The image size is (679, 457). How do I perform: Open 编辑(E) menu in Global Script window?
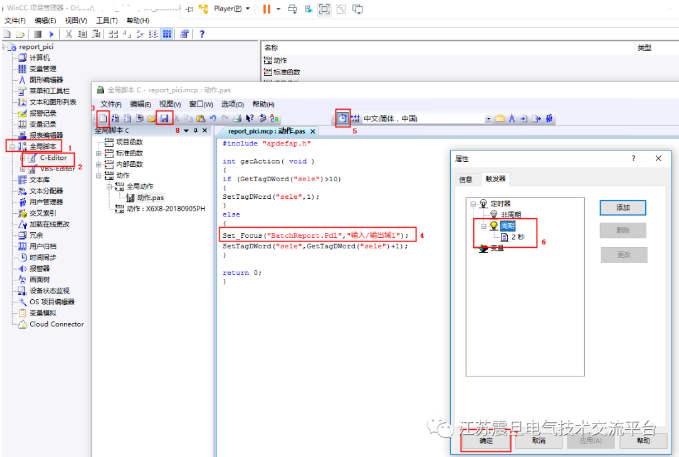(140, 104)
